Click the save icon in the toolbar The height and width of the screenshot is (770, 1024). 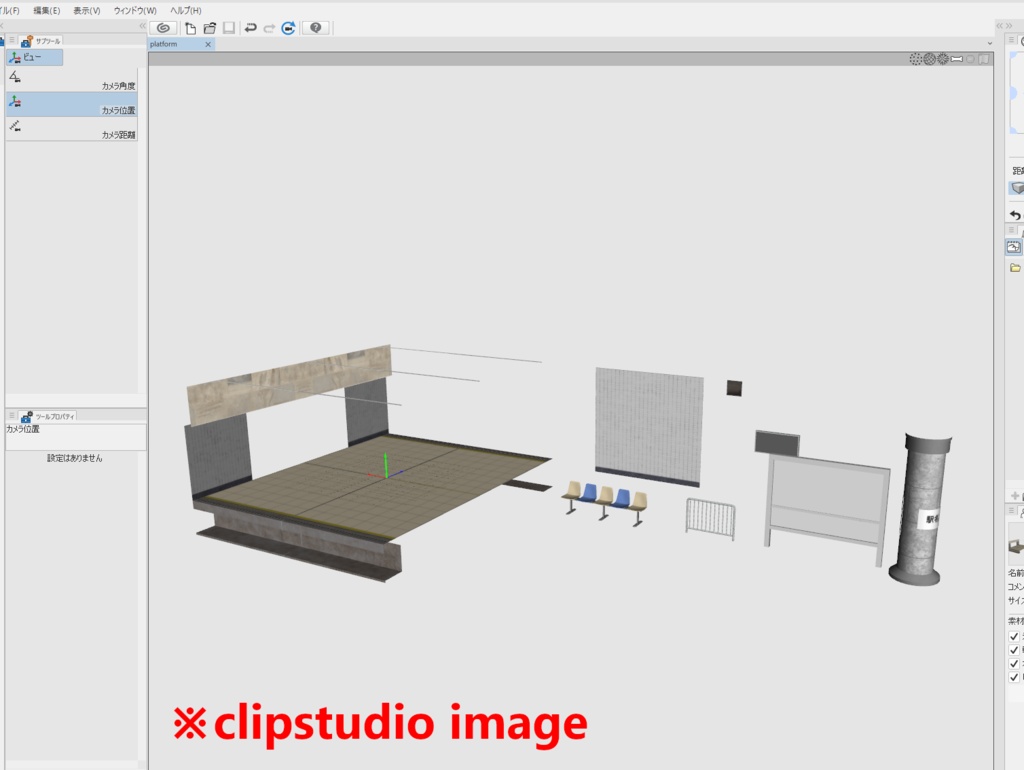(x=229, y=27)
